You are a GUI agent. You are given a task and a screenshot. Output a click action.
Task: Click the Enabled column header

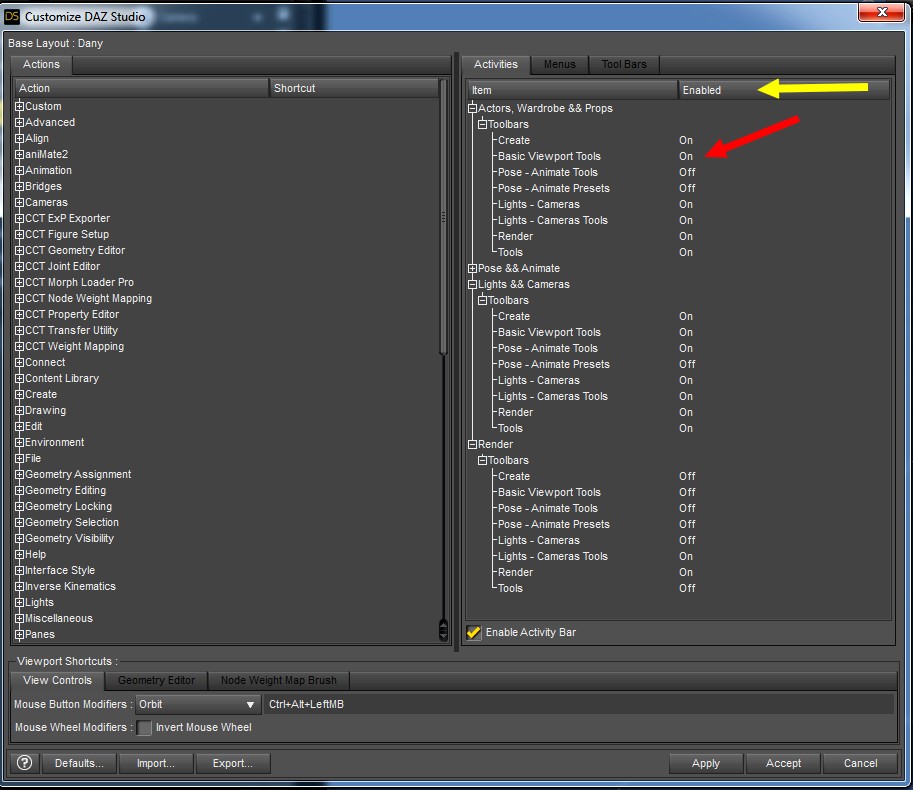coord(784,90)
